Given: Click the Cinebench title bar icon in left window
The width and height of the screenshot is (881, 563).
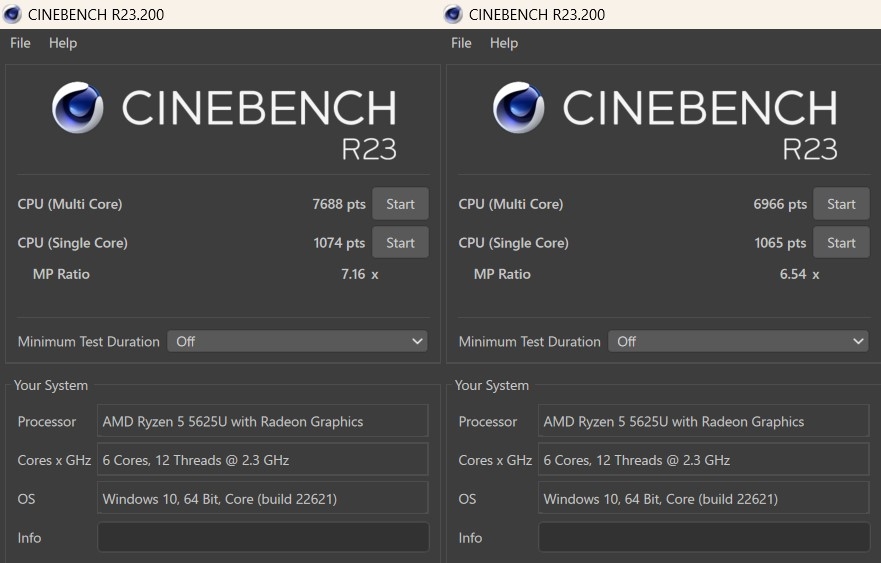Looking at the screenshot, I should 13,14.
